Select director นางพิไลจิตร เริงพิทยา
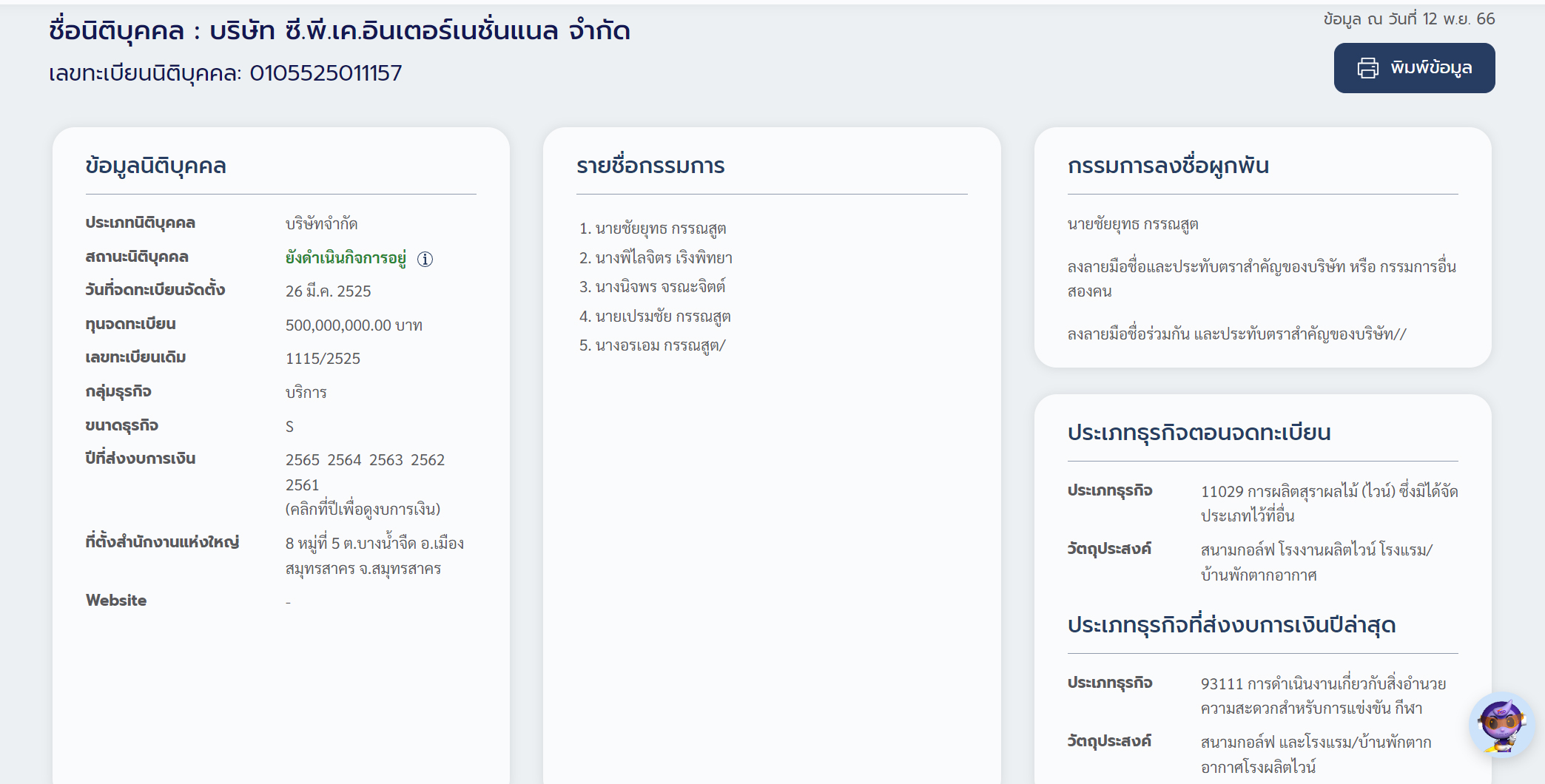The height and width of the screenshot is (784, 1545). [663, 258]
